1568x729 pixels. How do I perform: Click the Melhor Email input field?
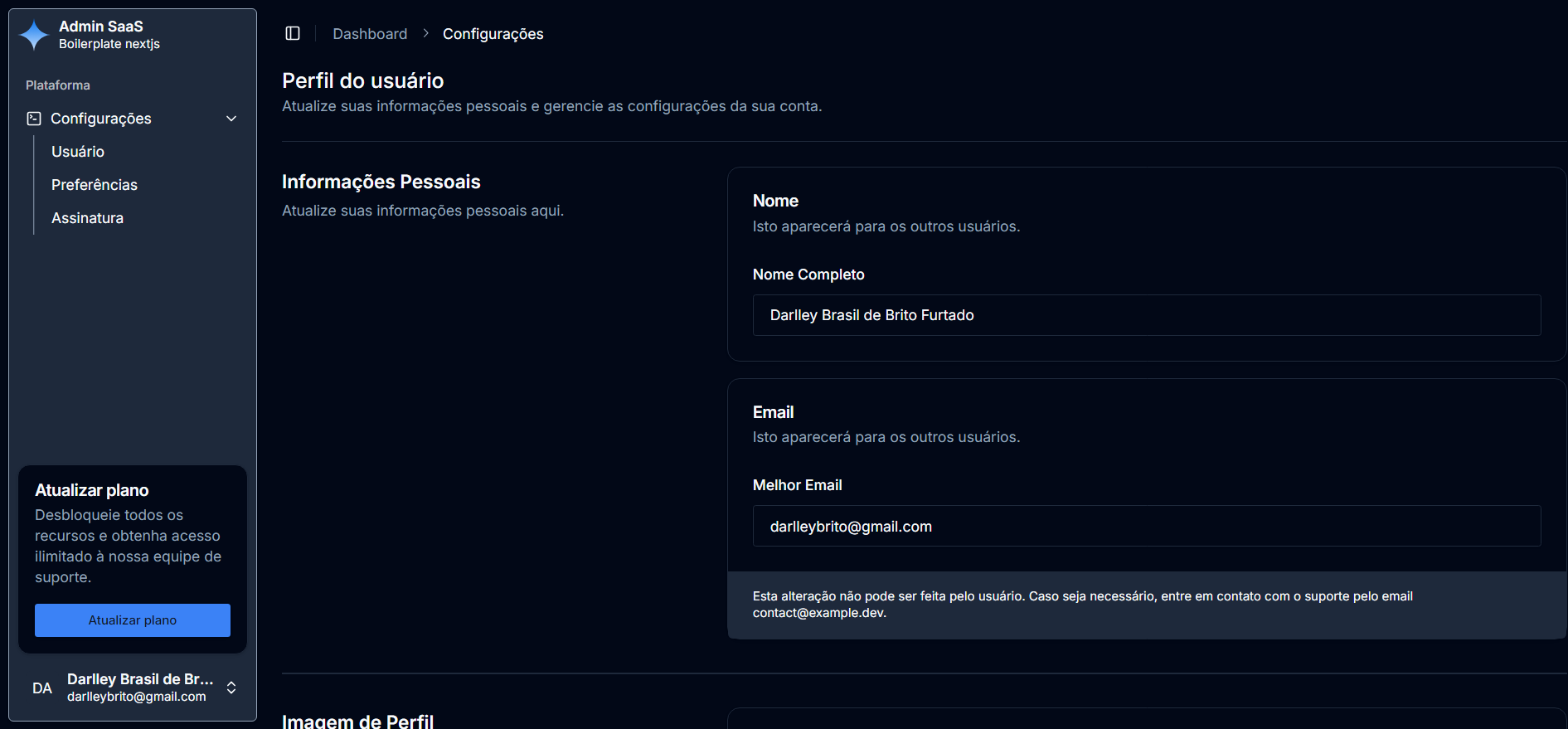pyautogui.click(x=1147, y=526)
